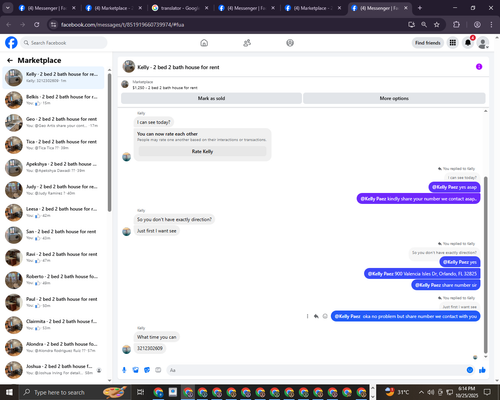Click More options button

tap(394, 98)
